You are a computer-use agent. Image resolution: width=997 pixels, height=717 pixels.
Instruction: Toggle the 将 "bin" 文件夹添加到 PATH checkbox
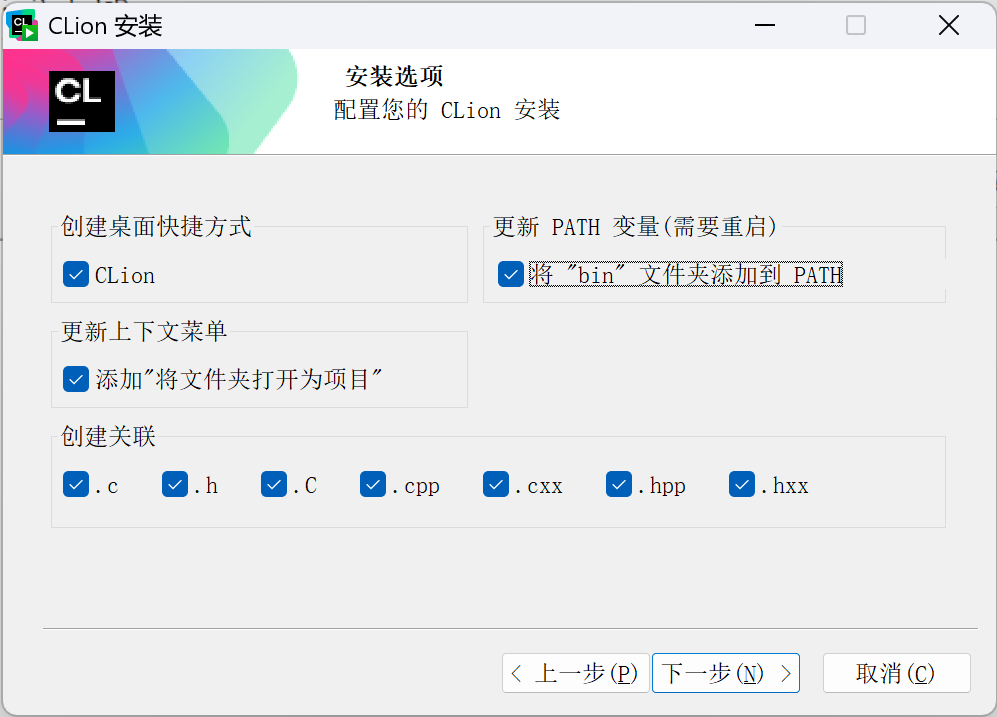pos(510,274)
